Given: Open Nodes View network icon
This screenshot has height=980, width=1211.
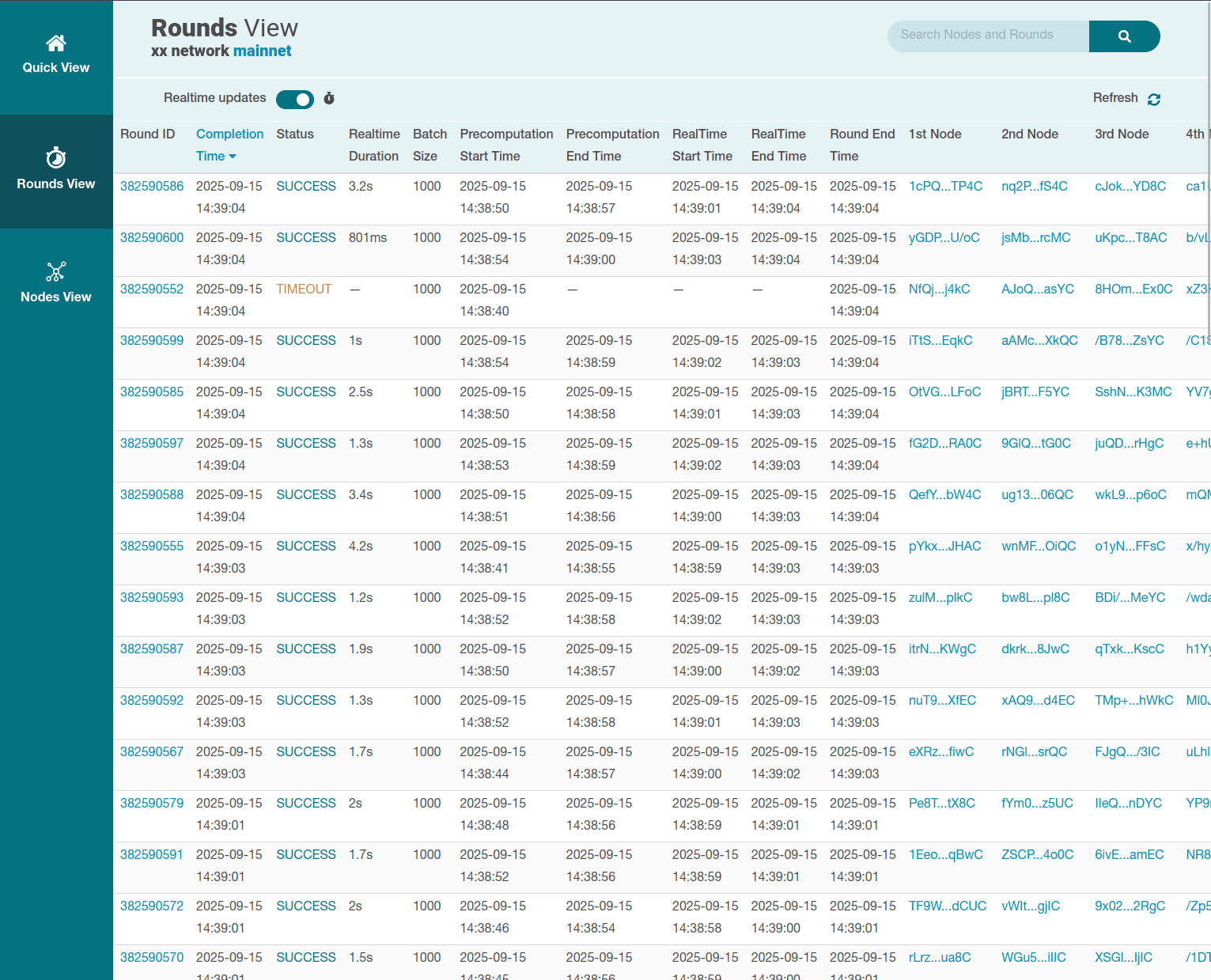Looking at the screenshot, I should coord(56,272).
